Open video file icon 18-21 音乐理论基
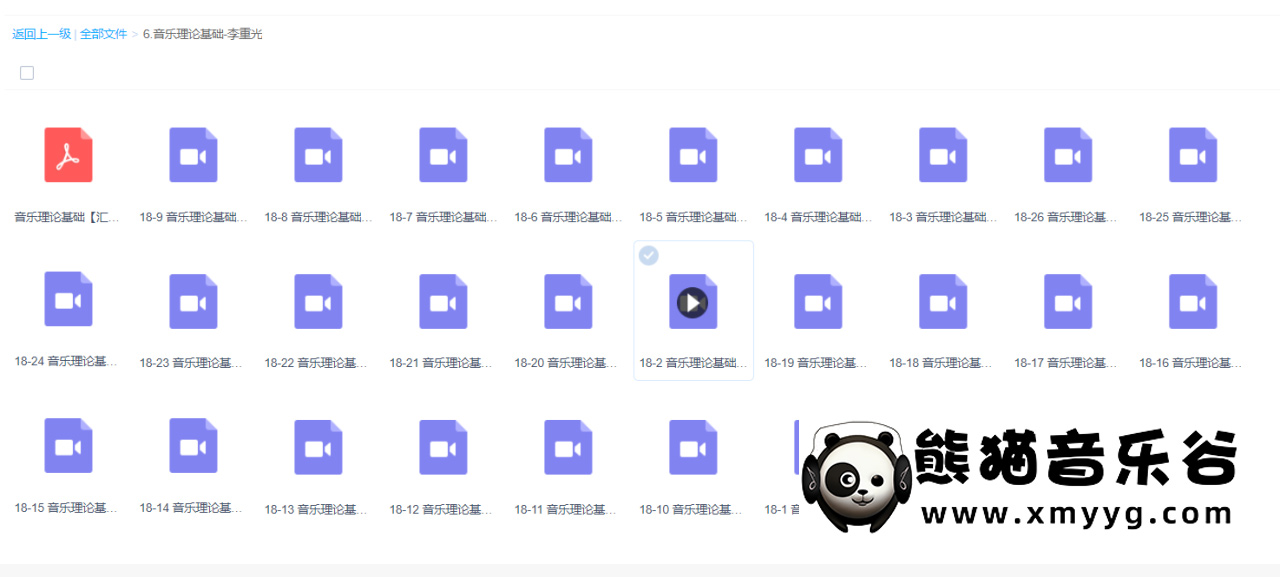 [x=443, y=301]
